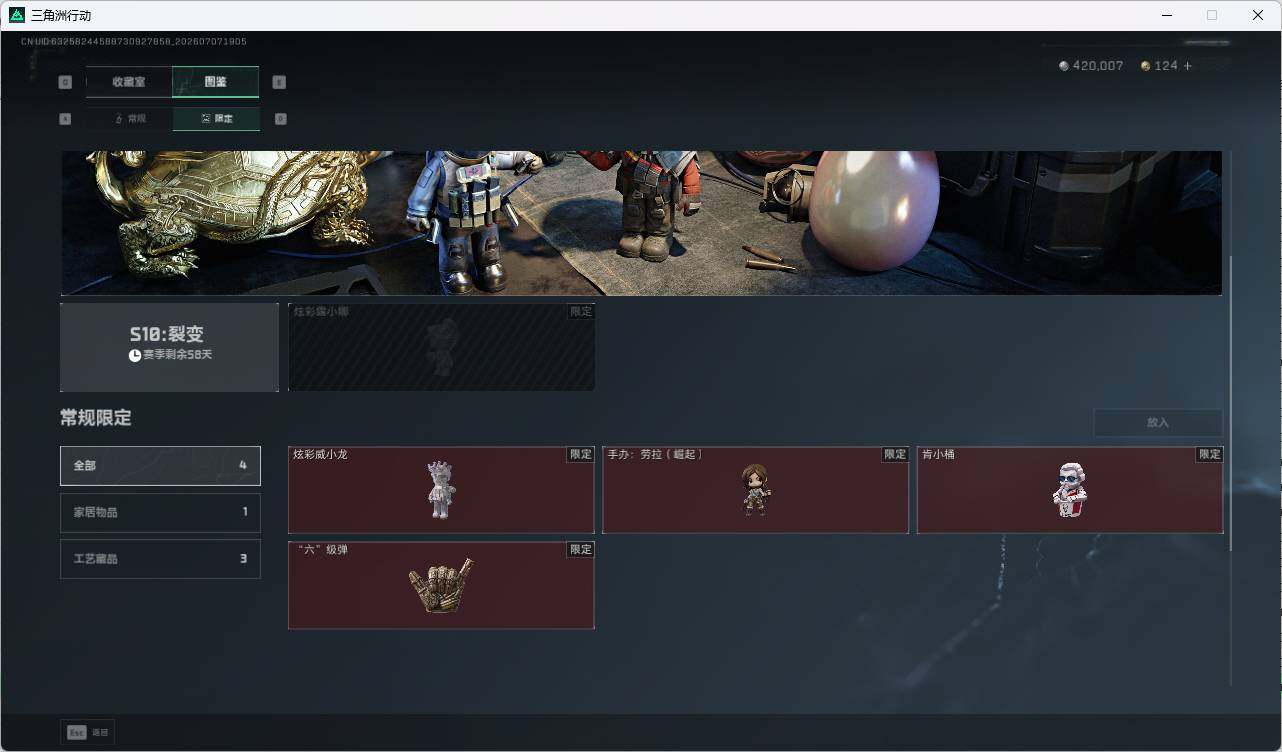Open the locked 炫彩露小娜 card
The height and width of the screenshot is (752, 1282).
(x=441, y=347)
